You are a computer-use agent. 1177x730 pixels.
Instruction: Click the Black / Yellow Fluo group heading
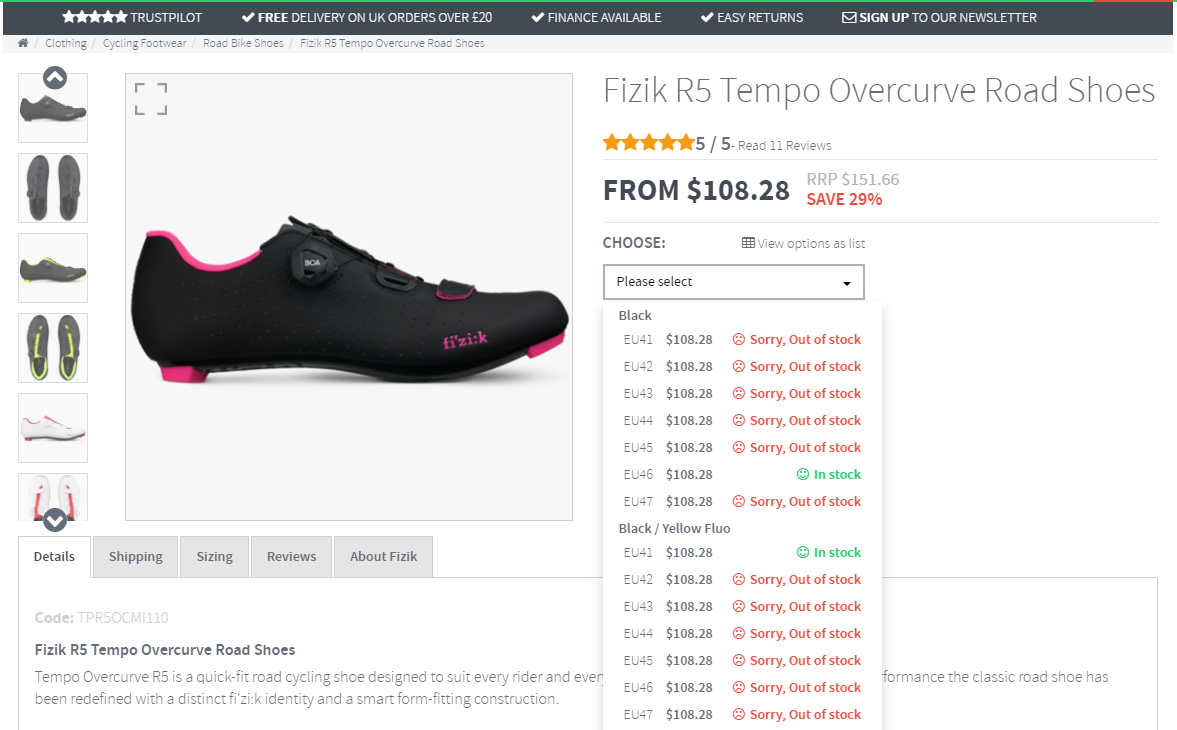(x=674, y=528)
